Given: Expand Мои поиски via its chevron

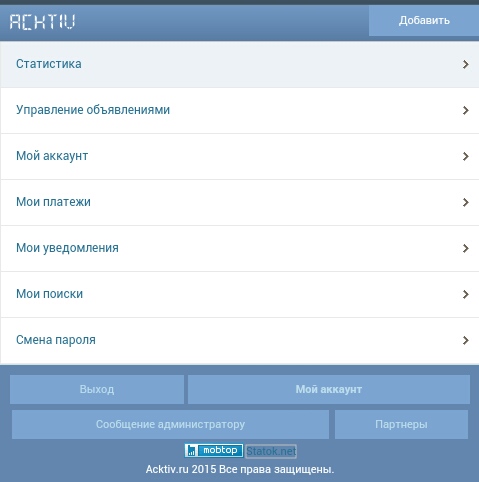Looking at the screenshot, I should tap(466, 294).
